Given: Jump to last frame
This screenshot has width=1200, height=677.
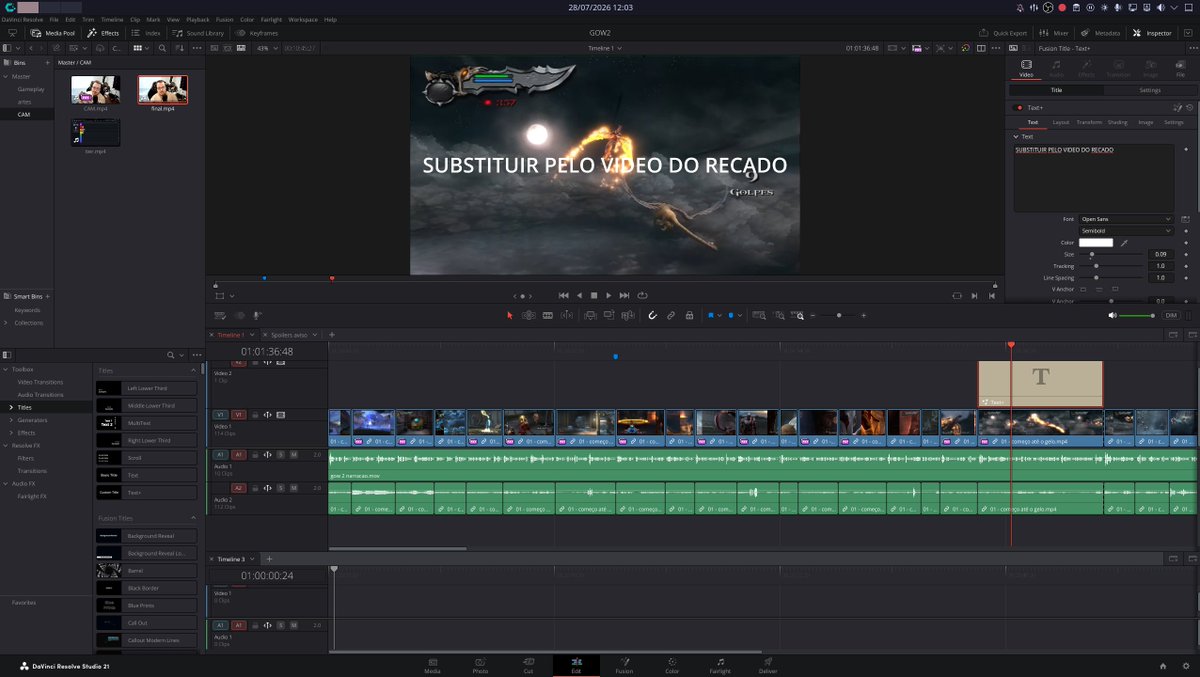Looking at the screenshot, I should point(624,295).
